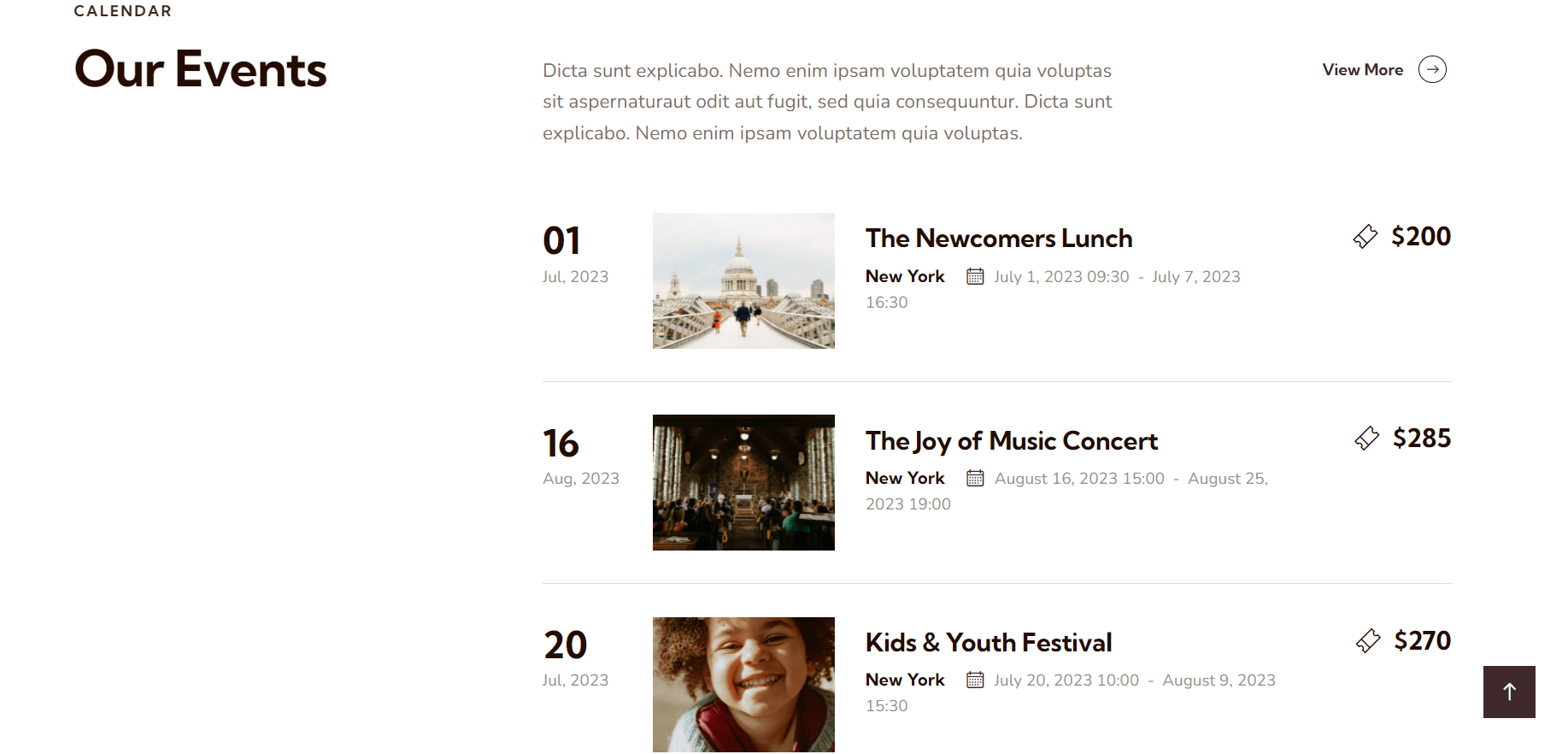Click the View More arrow circle icon
This screenshot has width=1568, height=754.
click(1432, 69)
